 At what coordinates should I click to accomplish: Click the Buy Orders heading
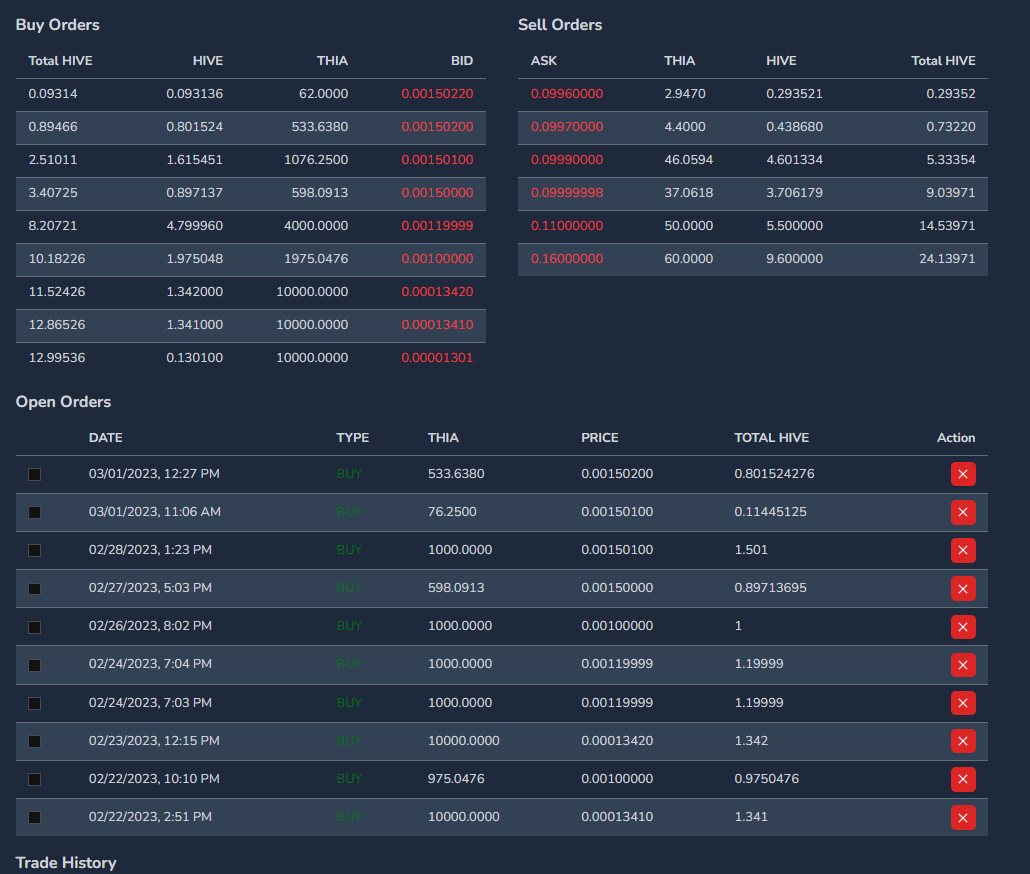click(58, 25)
